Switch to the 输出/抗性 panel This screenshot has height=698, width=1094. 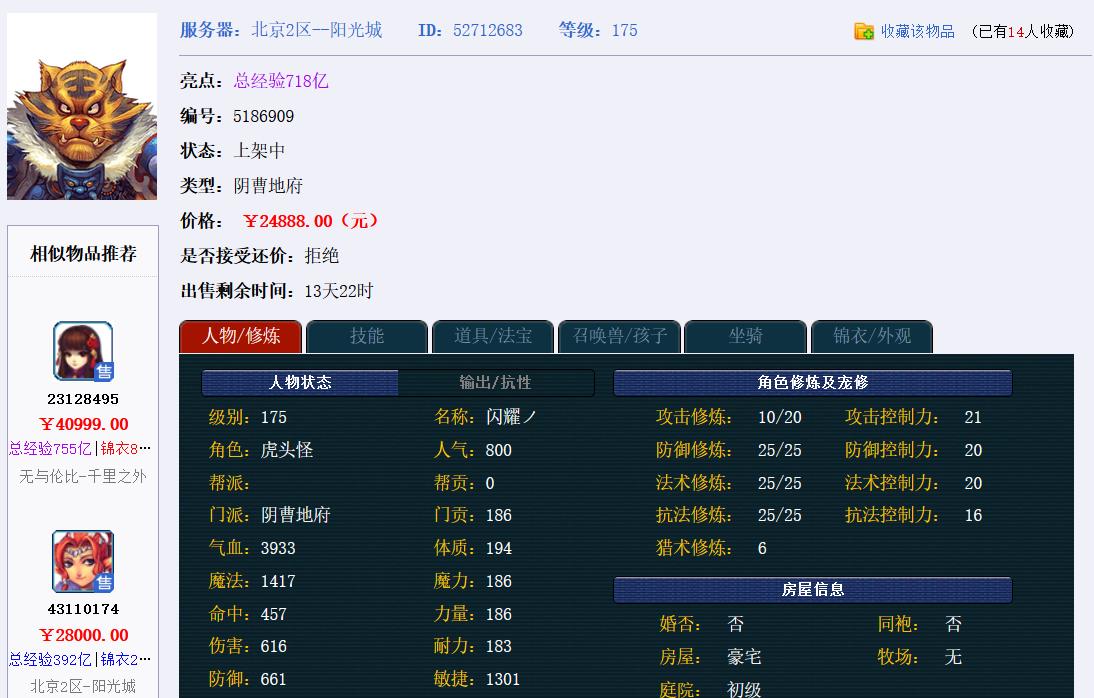(x=497, y=382)
